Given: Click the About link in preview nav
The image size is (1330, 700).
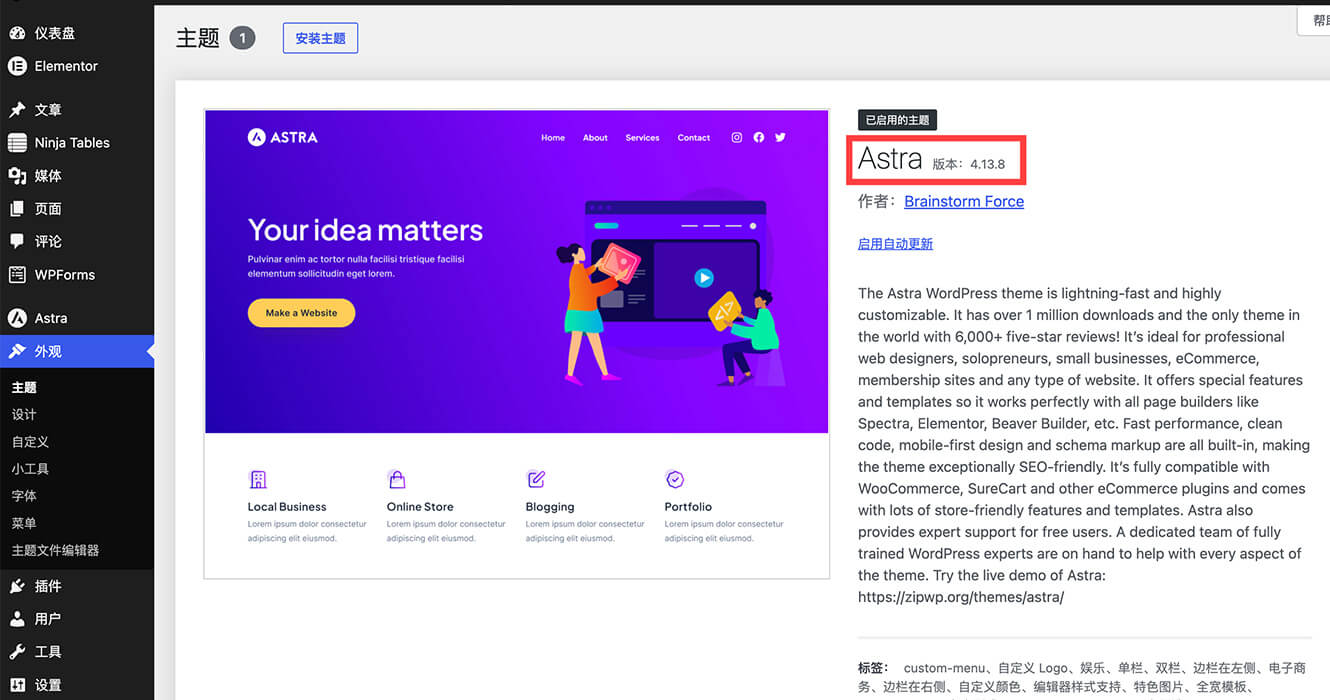Looking at the screenshot, I should pyautogui.click(x=595, y=138).
